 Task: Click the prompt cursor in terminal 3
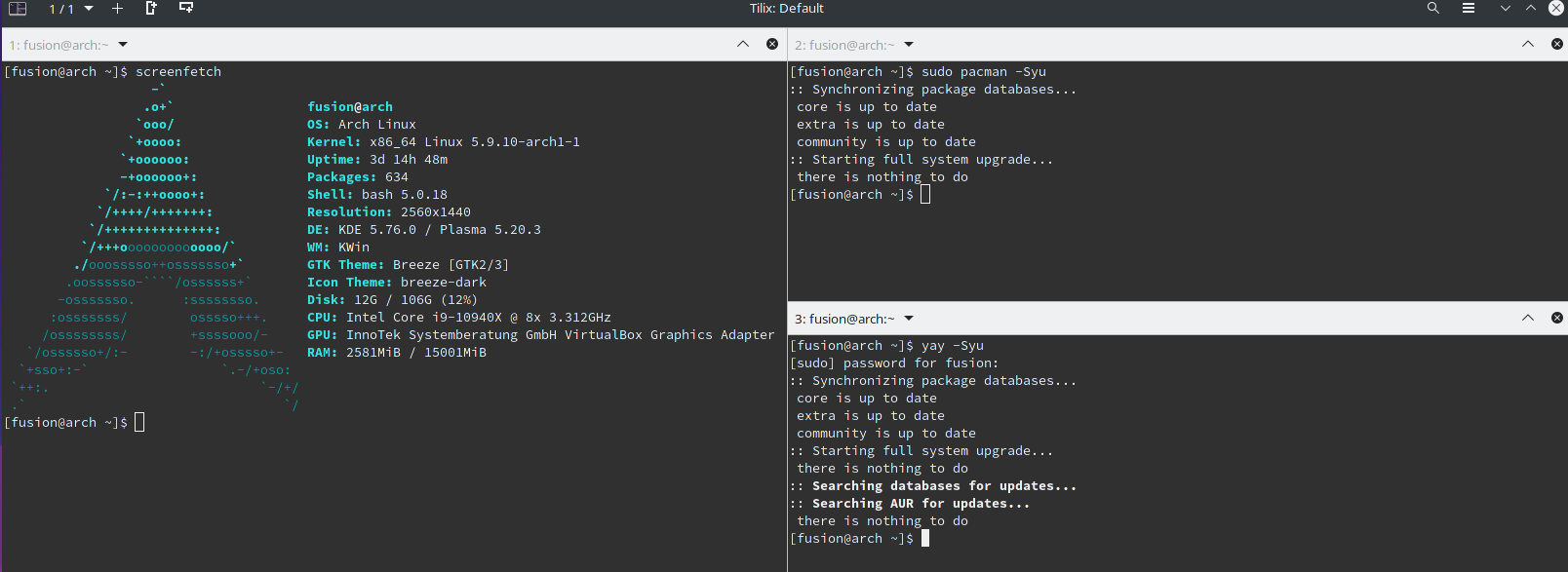(x=925, y=538)
